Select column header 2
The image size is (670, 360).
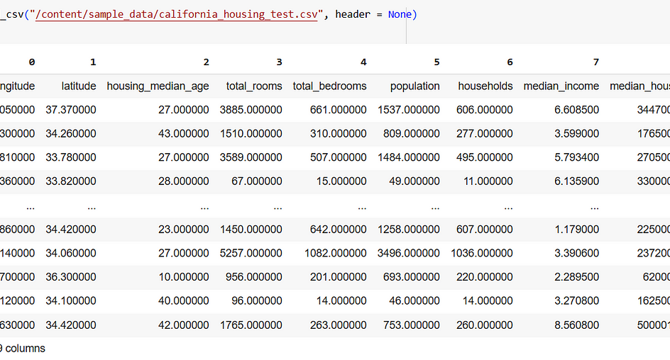click(206, 62)
